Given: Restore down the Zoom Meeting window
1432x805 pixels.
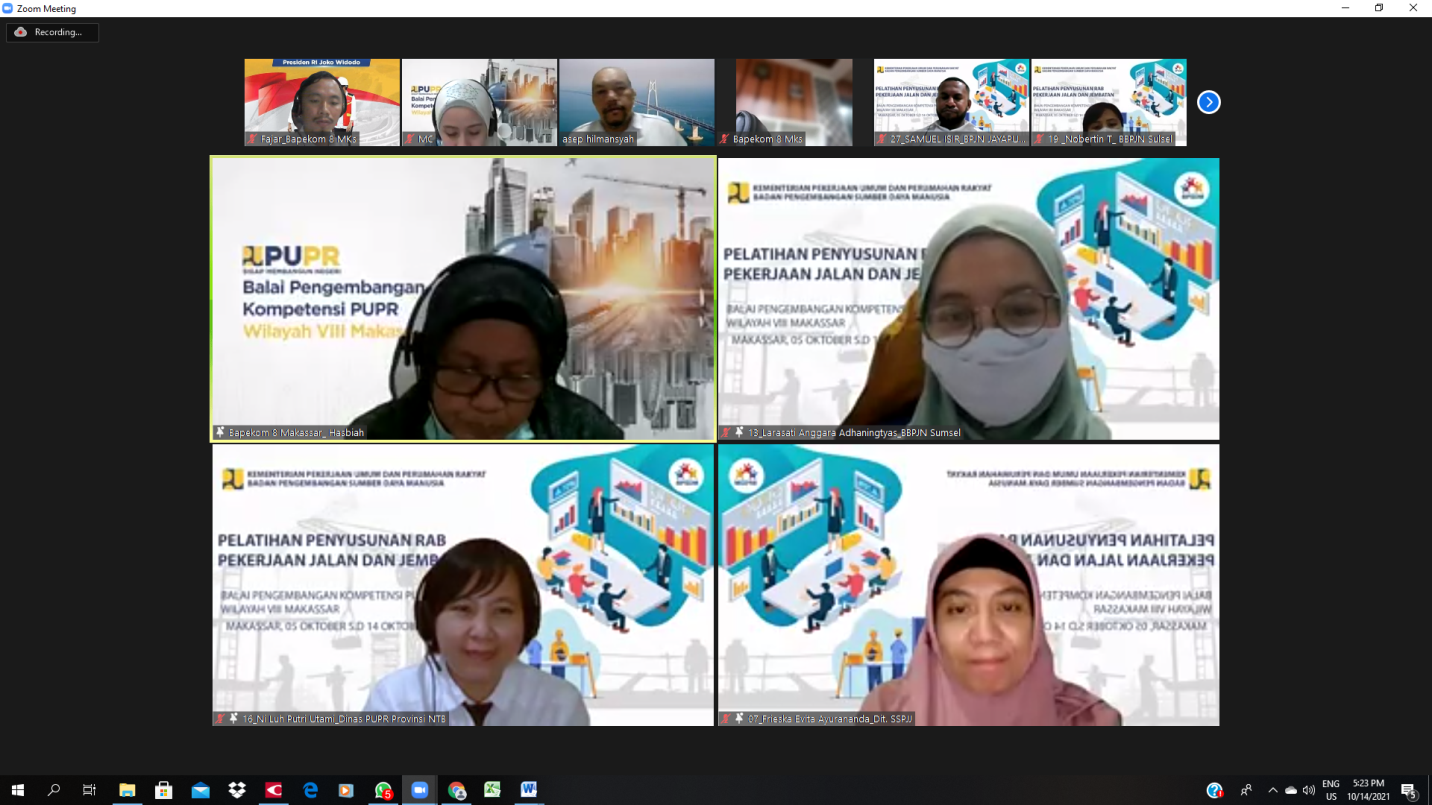Looking at the screenshot, I should (x=1379, y=8).
